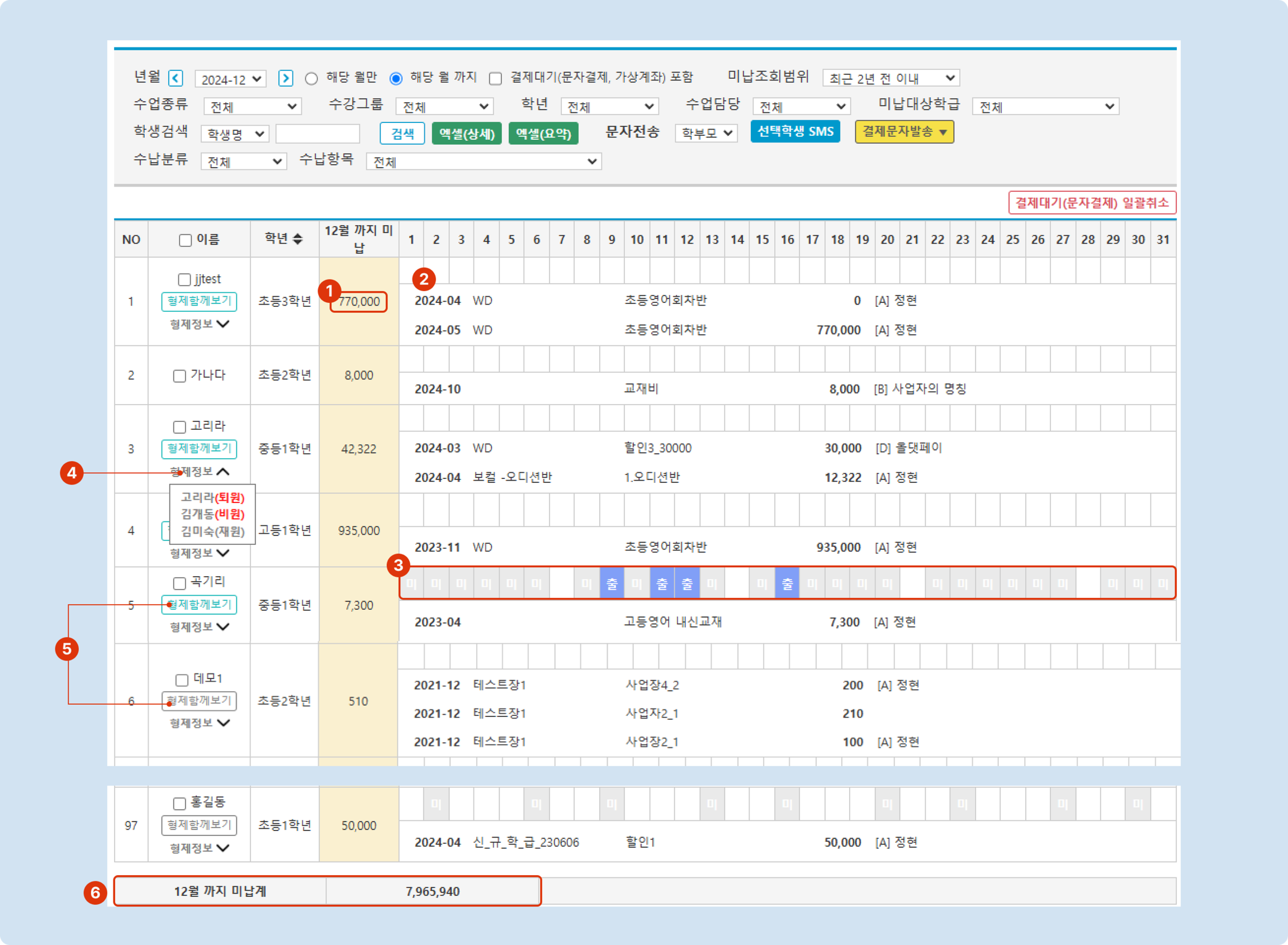The height and width of the screenshot is (945, 1288).
Task: Open the 2024-12 year-month dropdown
Action: pos(231,79)
